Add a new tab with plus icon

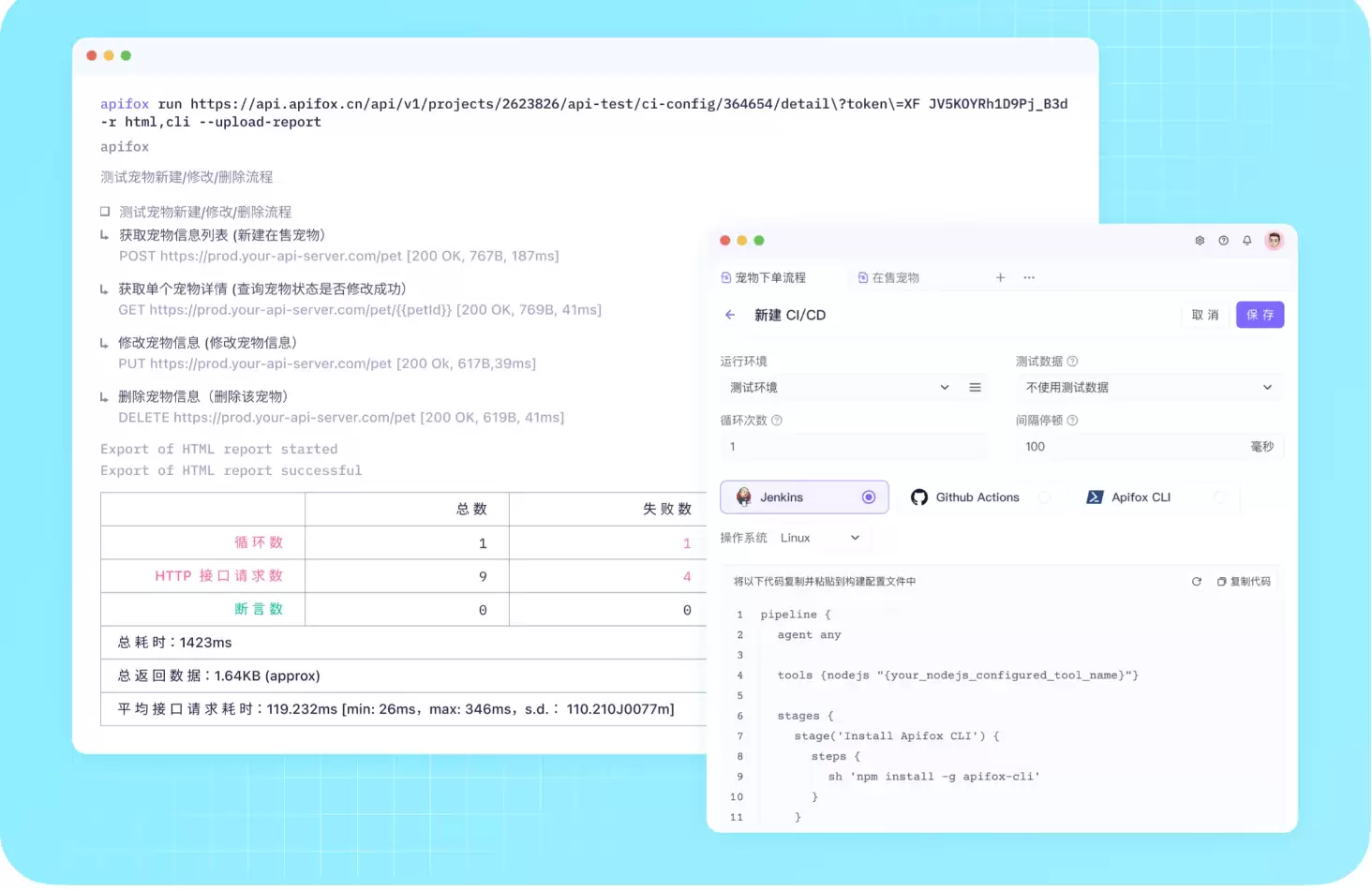click(1000, 277)
